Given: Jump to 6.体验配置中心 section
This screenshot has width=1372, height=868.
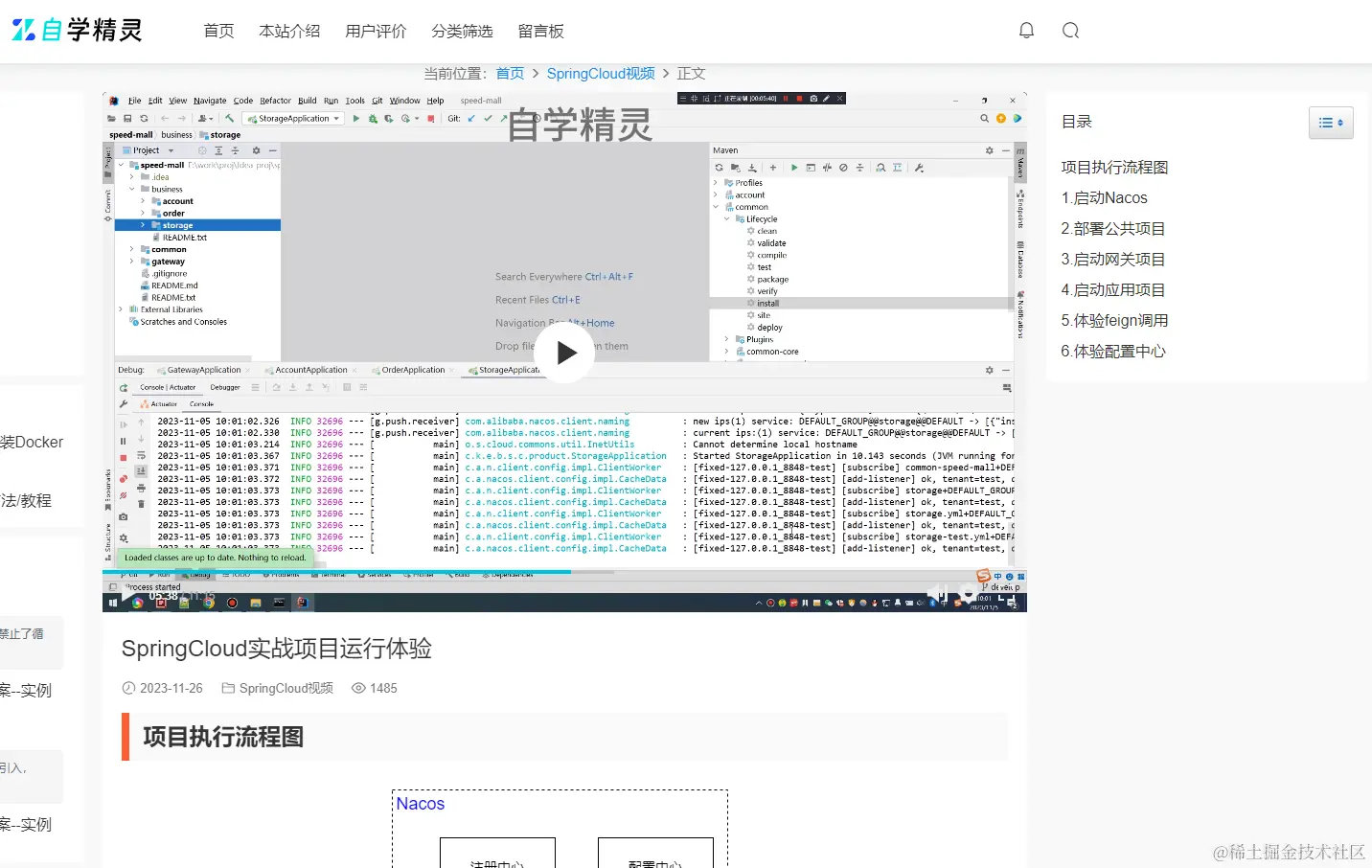Looking at the screenshot, I should click(1112, 351).
